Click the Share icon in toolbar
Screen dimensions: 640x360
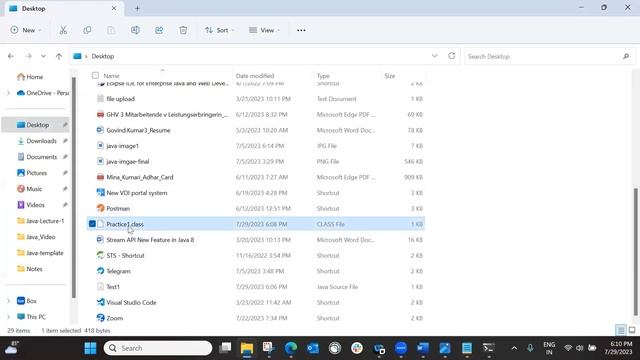(159, 30)
